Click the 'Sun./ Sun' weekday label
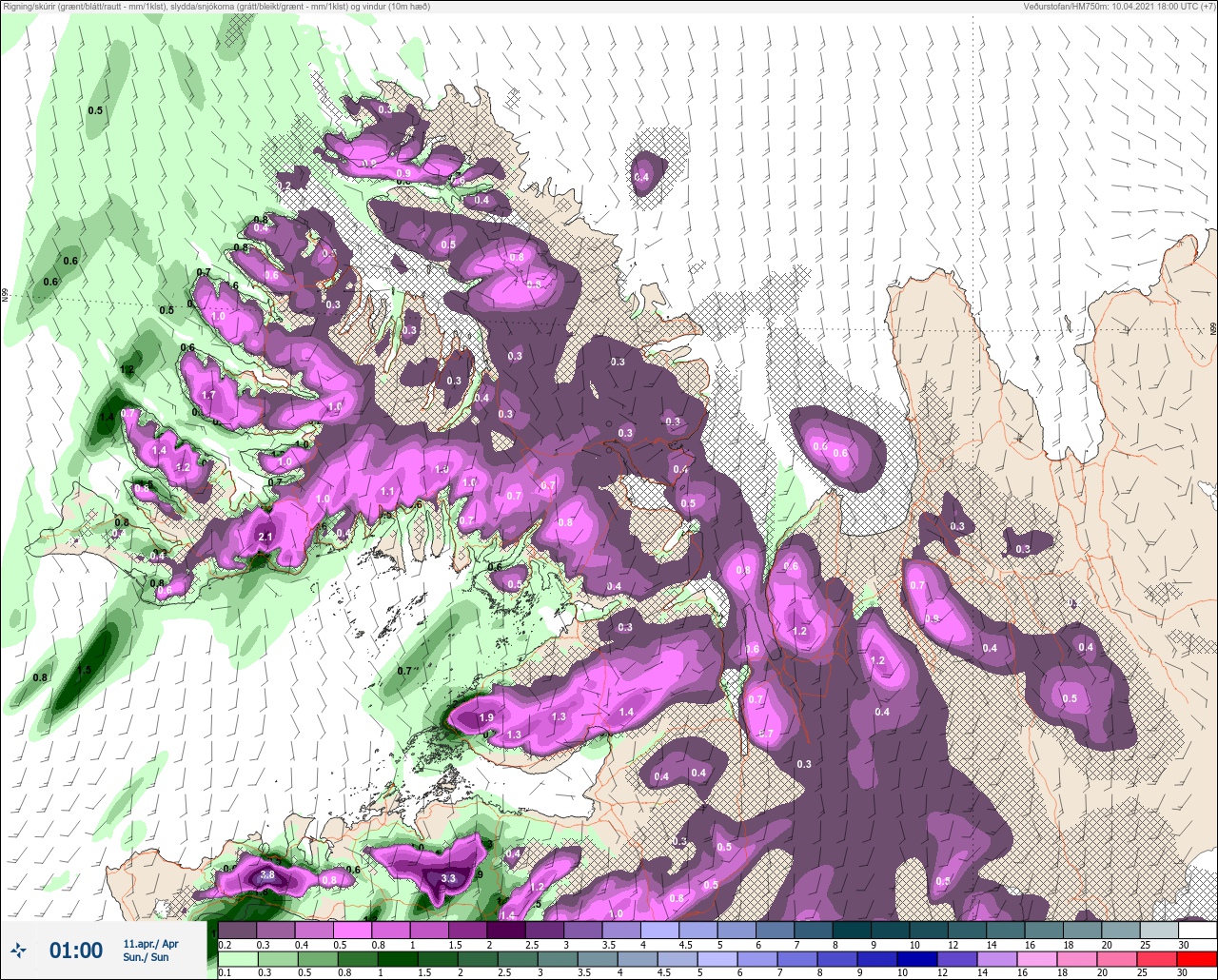Image resolution: width=1218 pixels, height=980 pixels. click(146, 957)
